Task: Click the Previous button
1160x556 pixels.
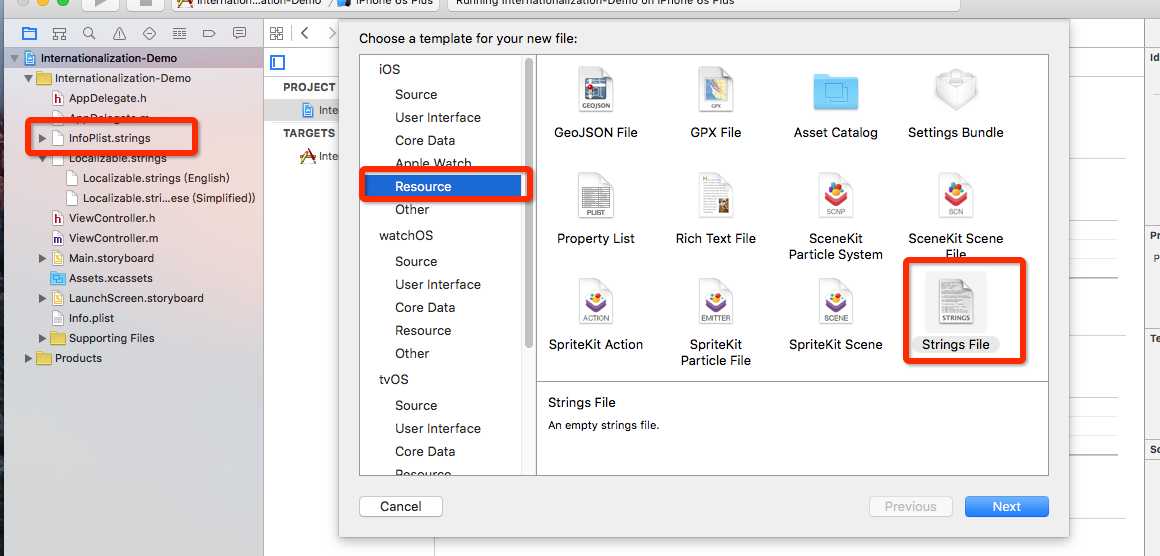Action: coord(911,506)
